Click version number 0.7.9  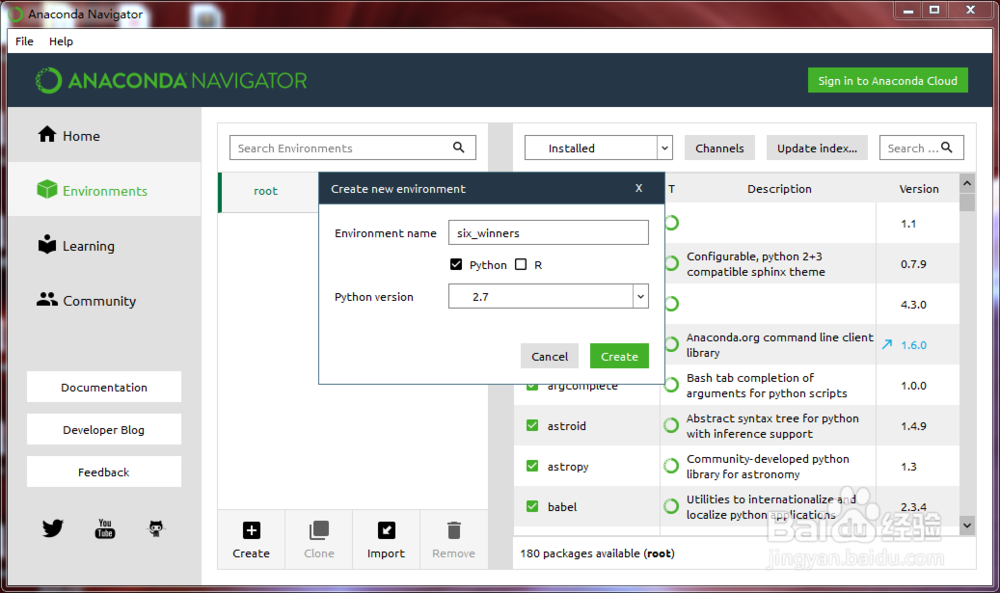(x=913, y=264)
